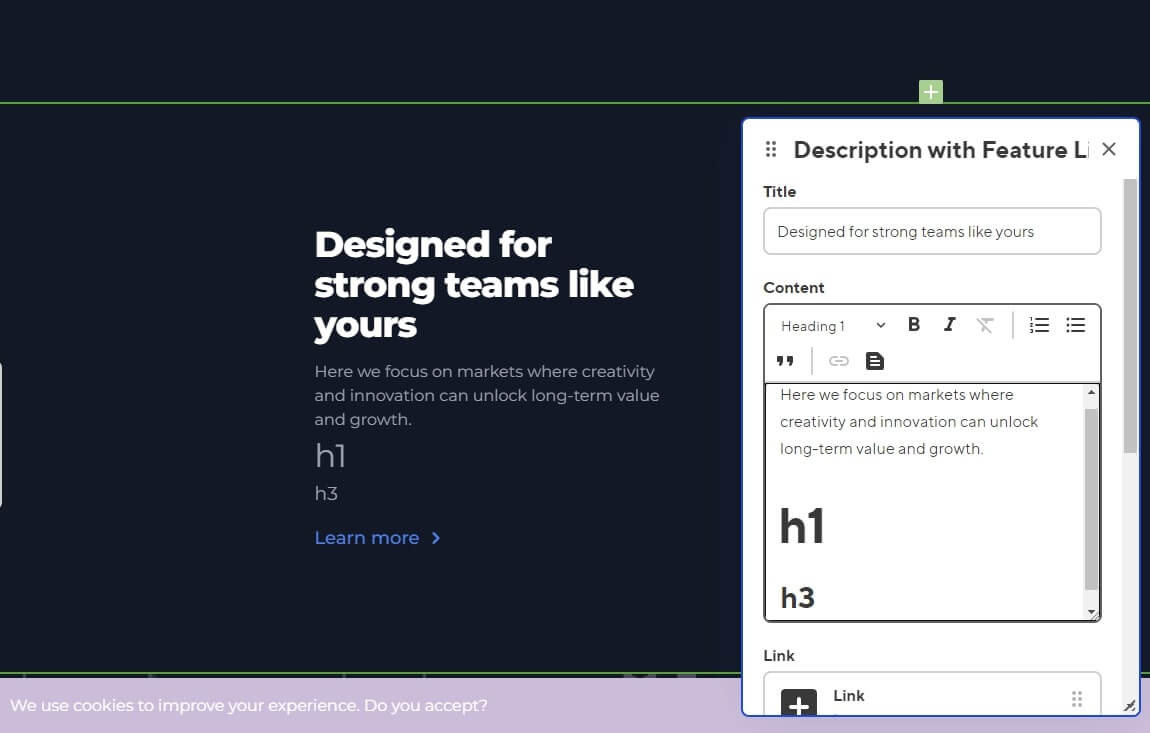Click the Link item's drag handle
Screen dimensions: 1150x733
point(1077,698)
